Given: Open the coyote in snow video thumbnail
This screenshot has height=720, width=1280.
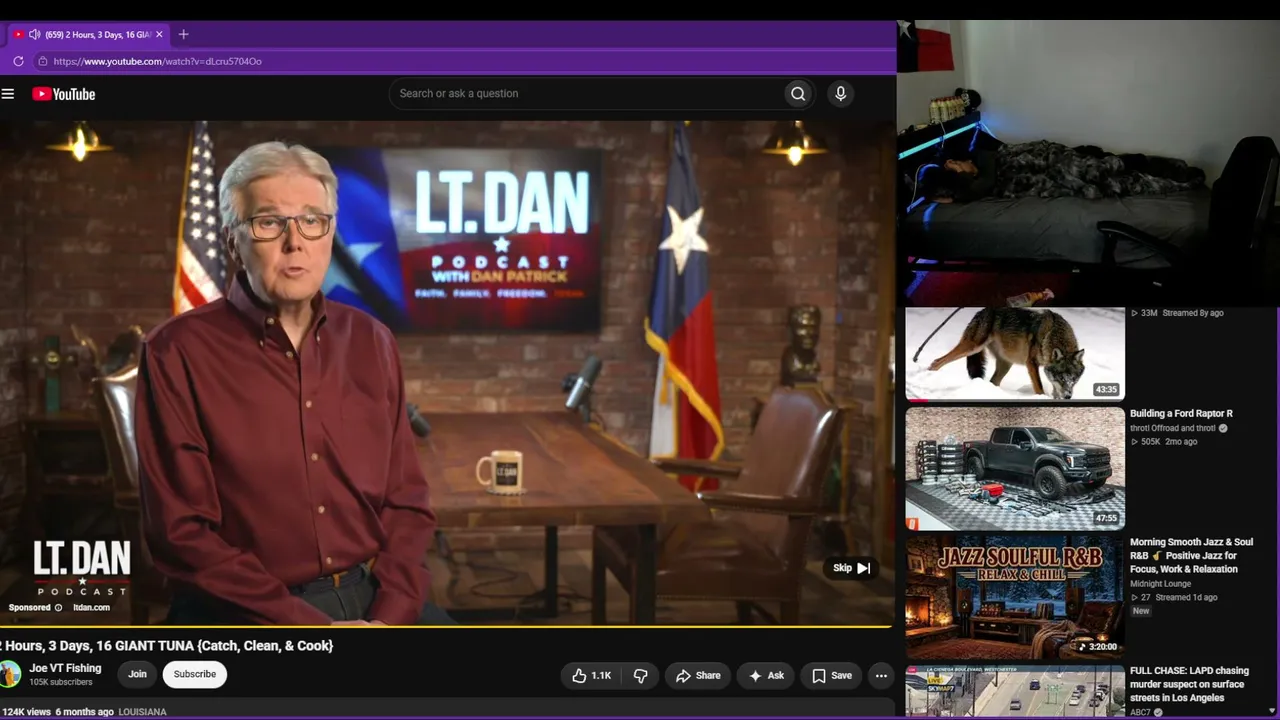Looking at the screenshot, I should [x=1015, y=354].
